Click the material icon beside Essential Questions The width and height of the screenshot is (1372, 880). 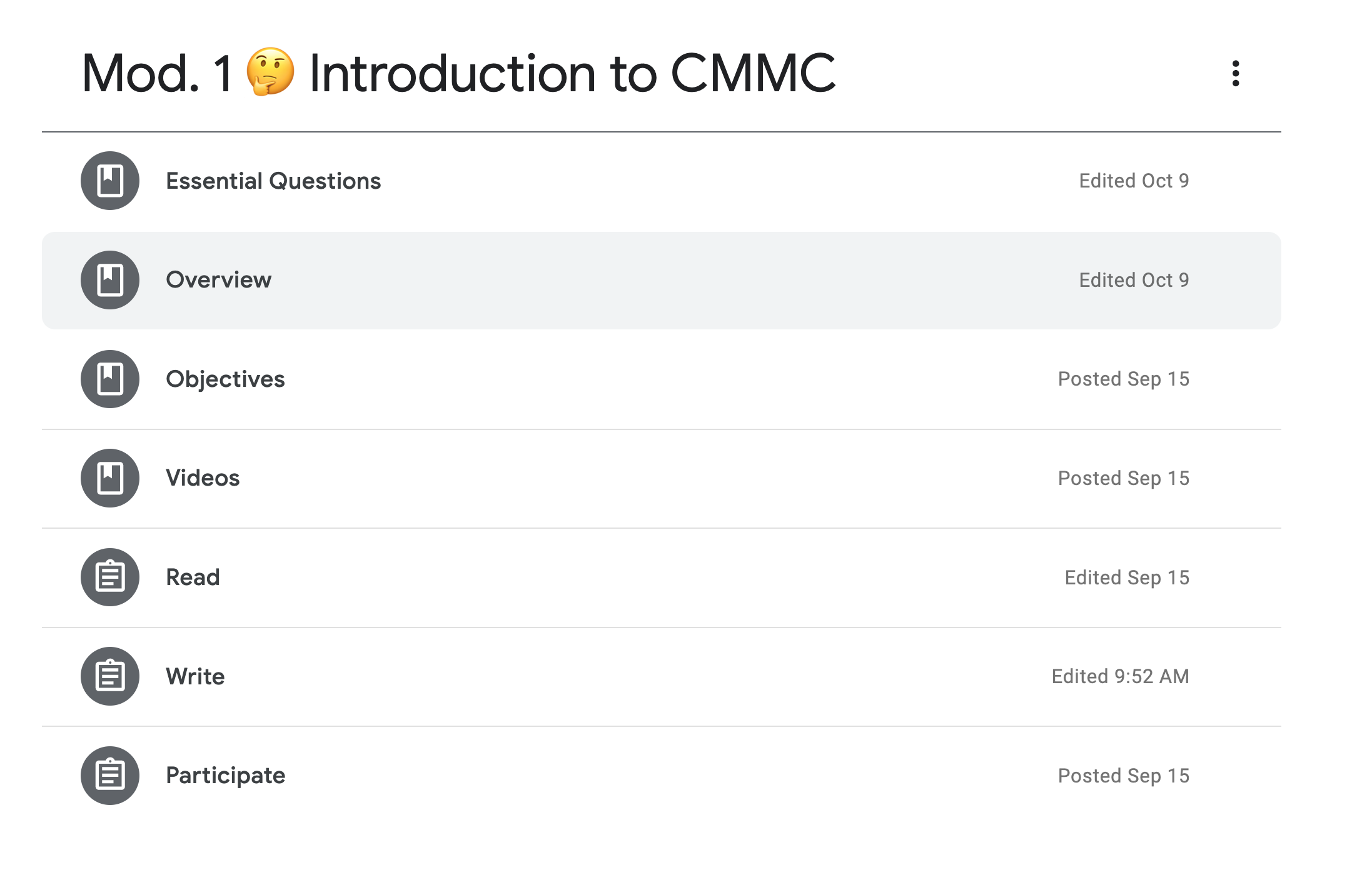click(110, 181)
